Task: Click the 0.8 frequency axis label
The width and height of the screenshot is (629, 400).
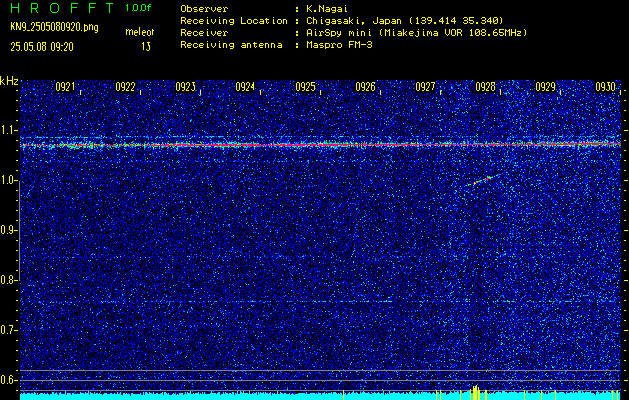Action: click(x=8, y=280)
